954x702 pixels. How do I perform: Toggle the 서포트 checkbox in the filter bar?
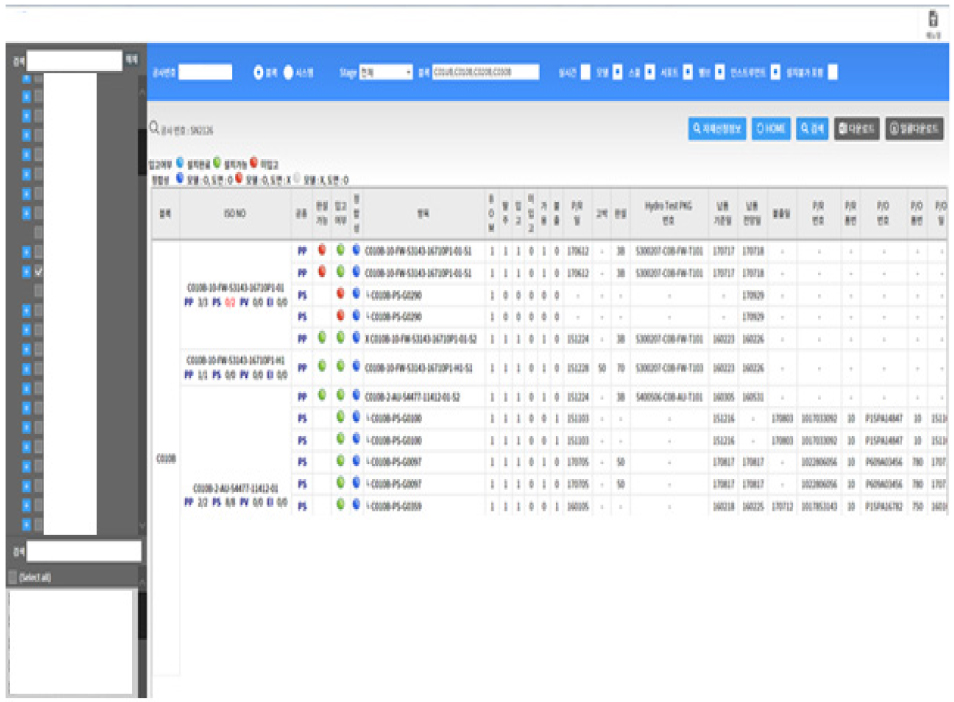coord(688,72)
